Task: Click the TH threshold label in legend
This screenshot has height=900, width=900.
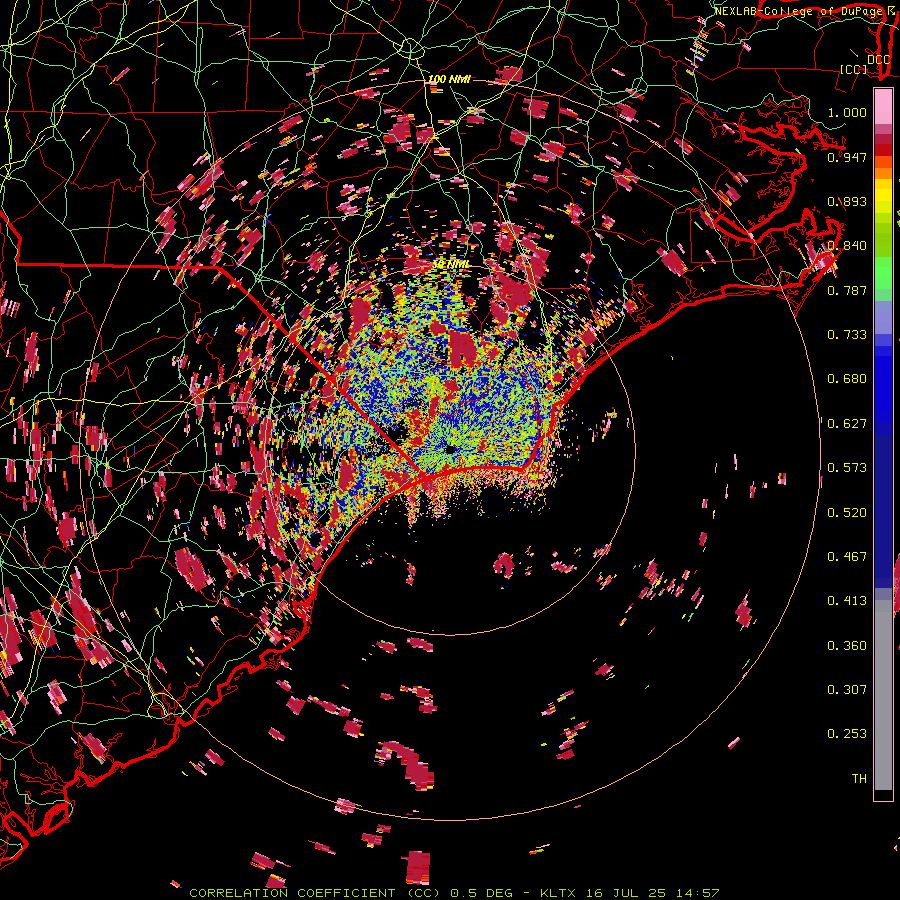Action: (x=859, y=779)
